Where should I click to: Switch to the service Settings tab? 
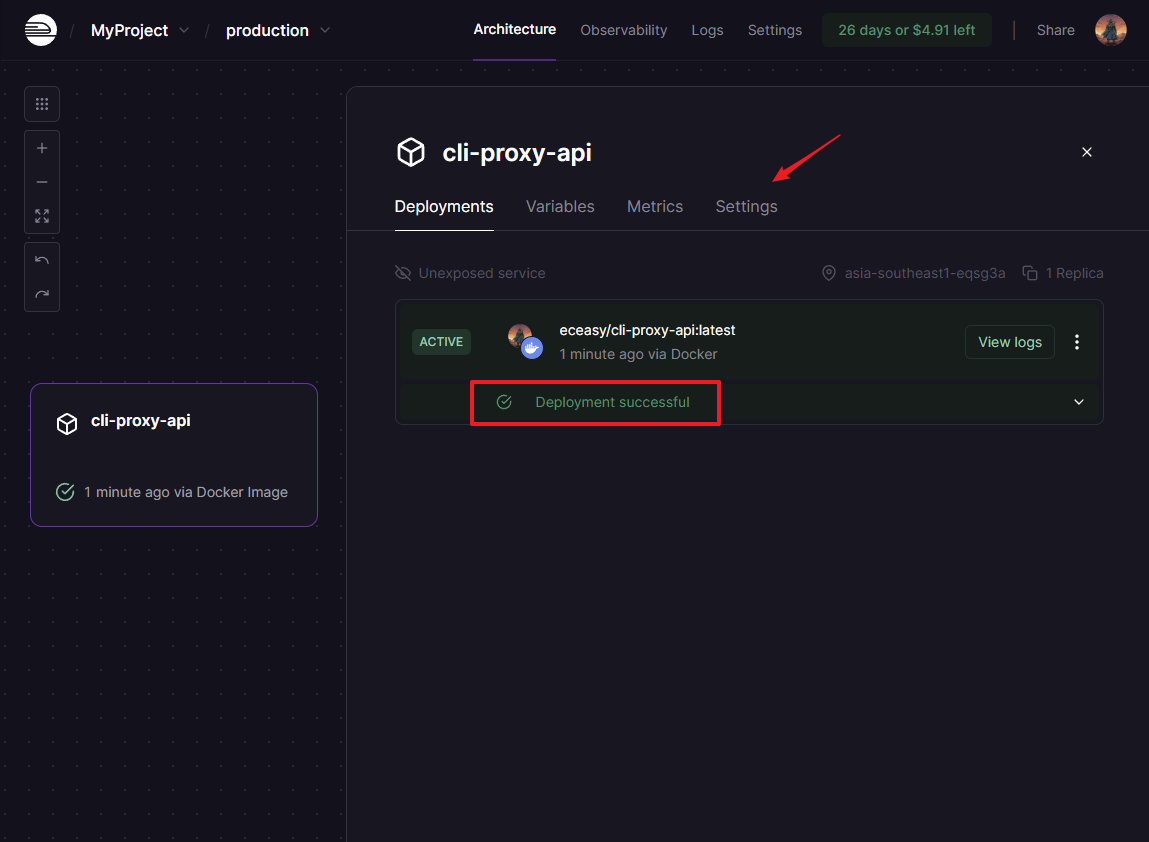[746, 206]
